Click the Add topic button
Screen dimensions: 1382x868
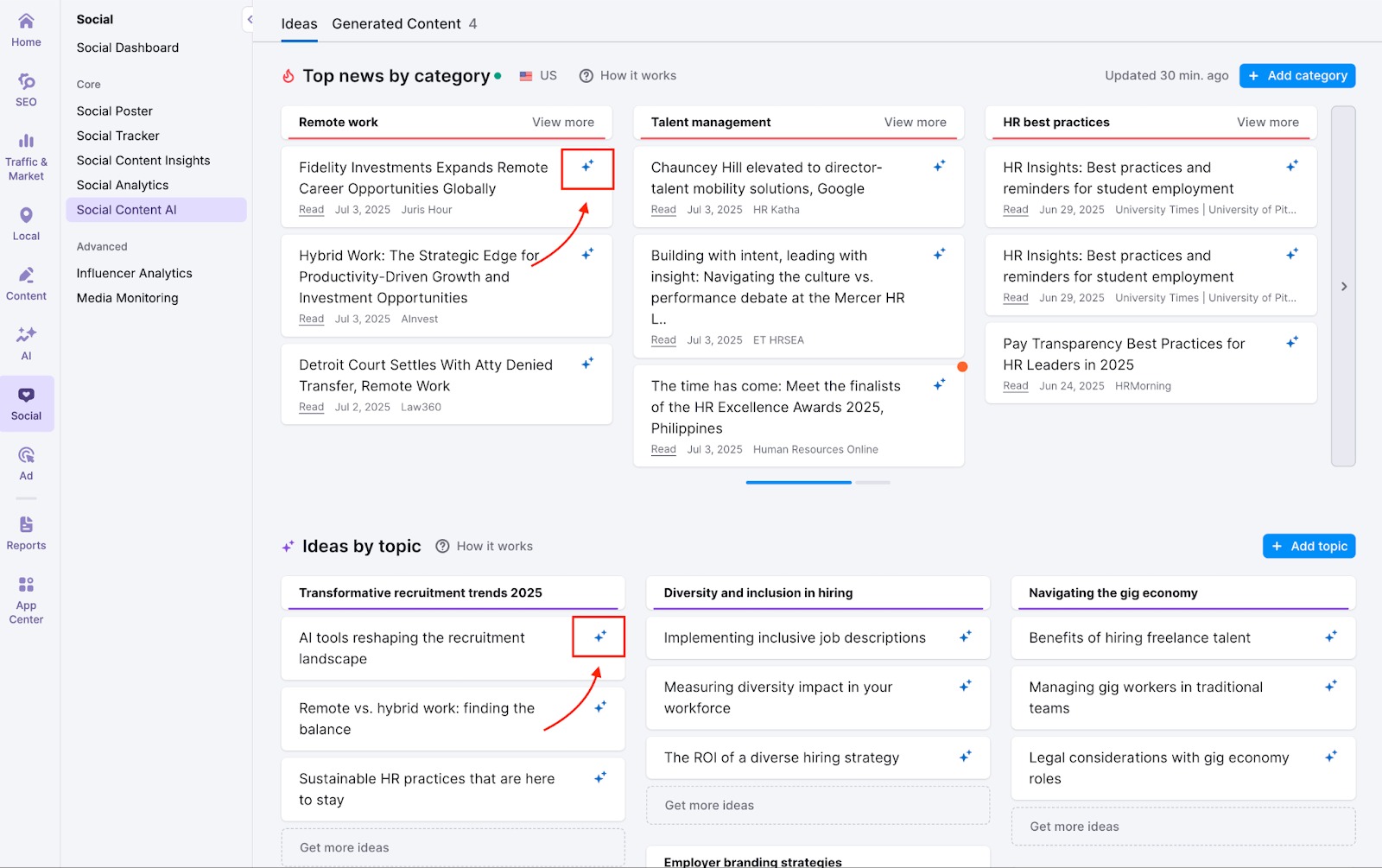coord(1309,546)
